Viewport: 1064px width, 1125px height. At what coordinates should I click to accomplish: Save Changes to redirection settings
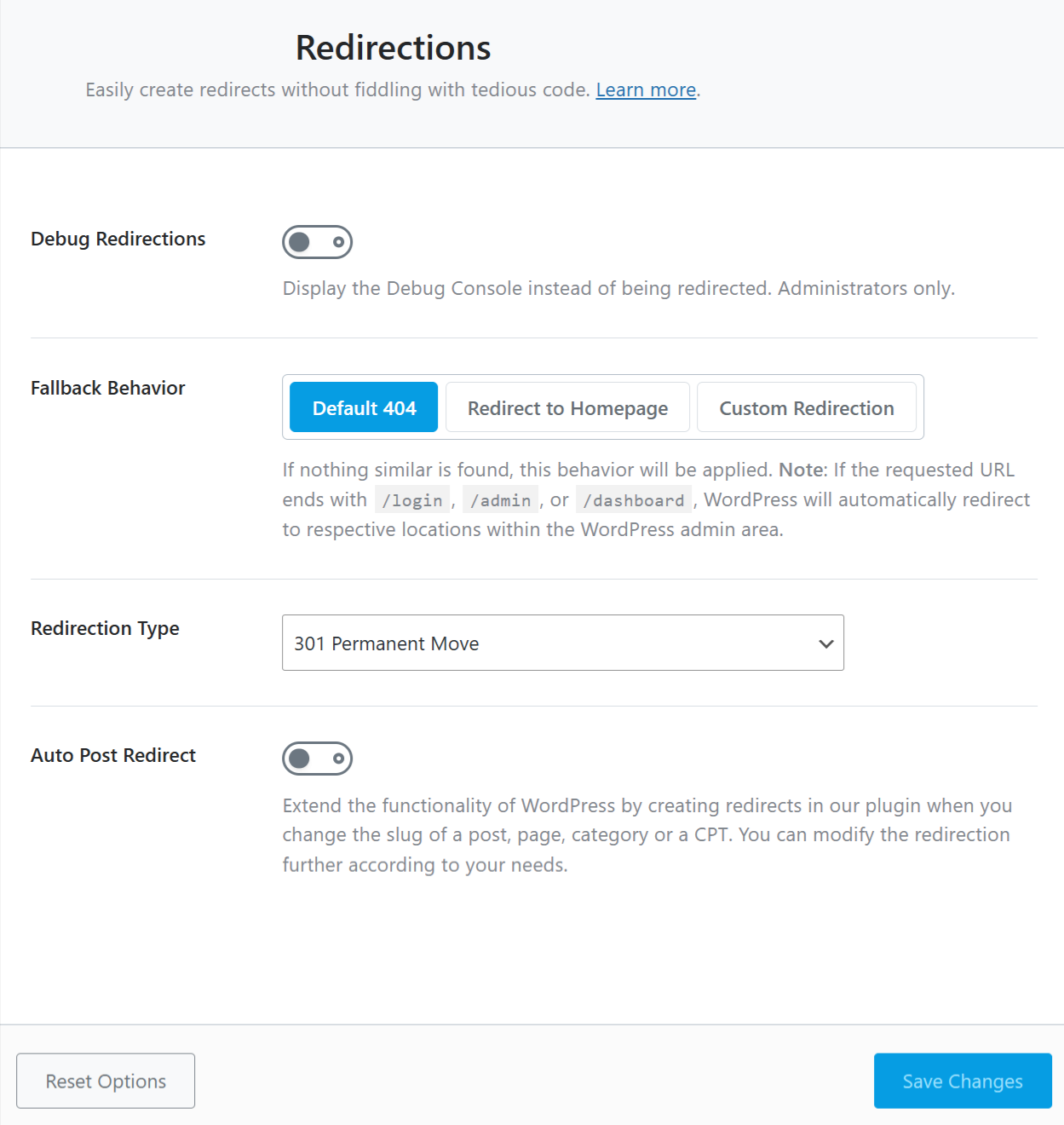coord(962,1081)
